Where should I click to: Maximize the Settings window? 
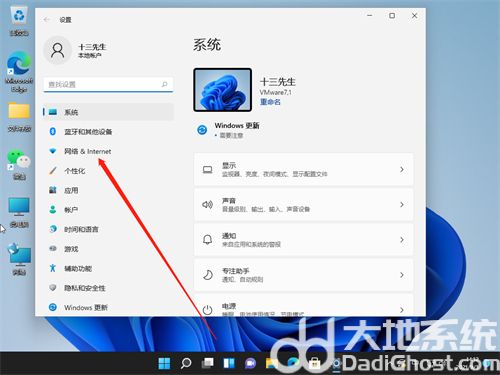coord(392,15)
